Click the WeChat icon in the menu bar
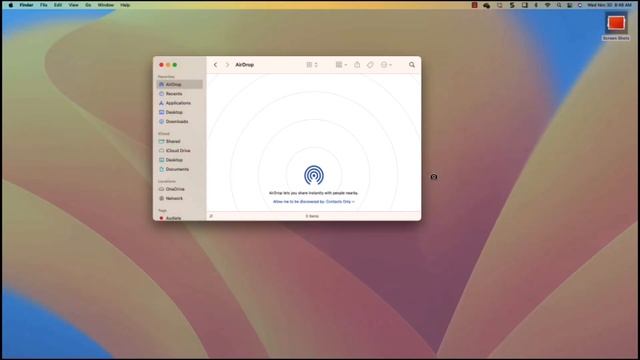 coord(487,5)
